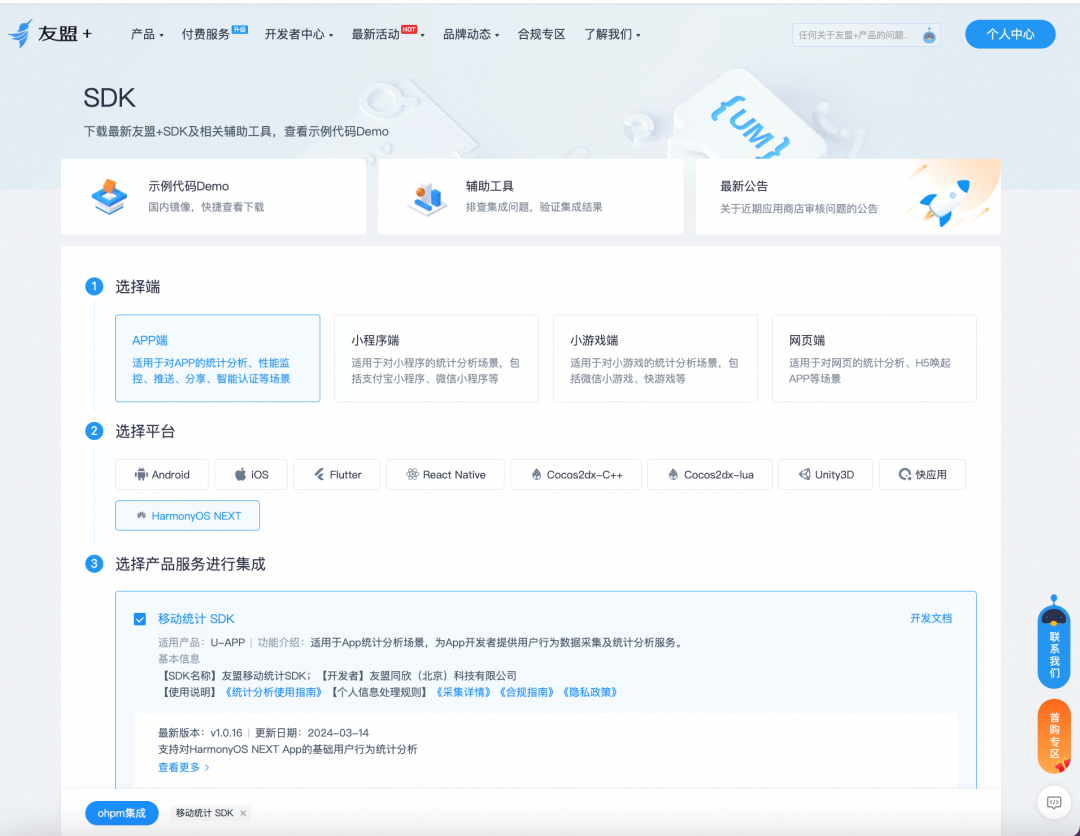
Task: Open the 最新公告 card title
Action: [x=744, y=186]
